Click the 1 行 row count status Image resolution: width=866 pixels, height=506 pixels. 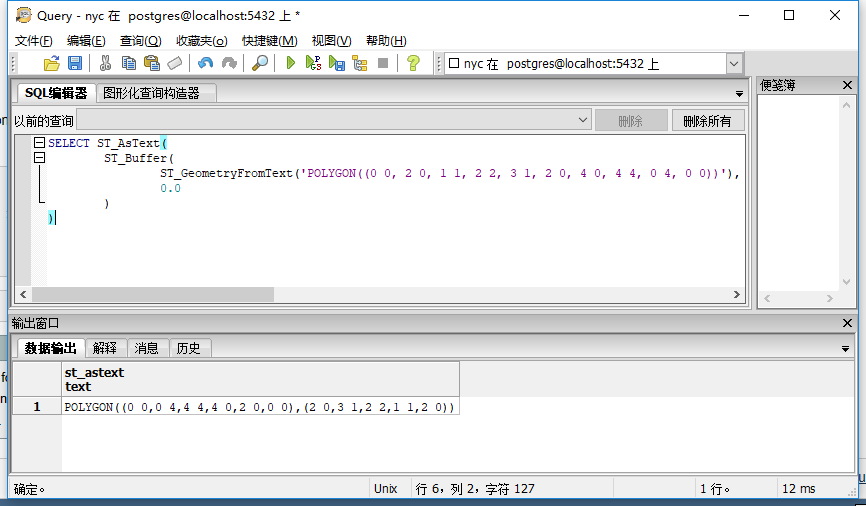[x=715, y=488]
